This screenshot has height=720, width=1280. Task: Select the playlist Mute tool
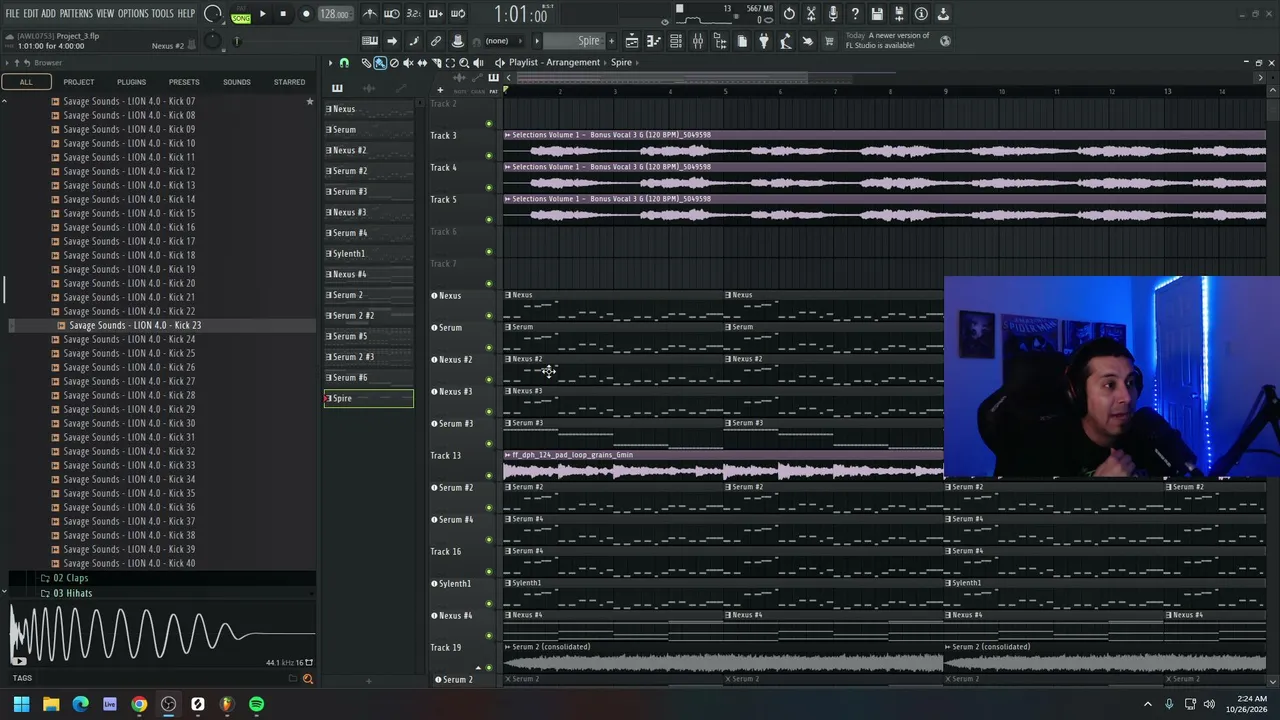click(408, 62)
